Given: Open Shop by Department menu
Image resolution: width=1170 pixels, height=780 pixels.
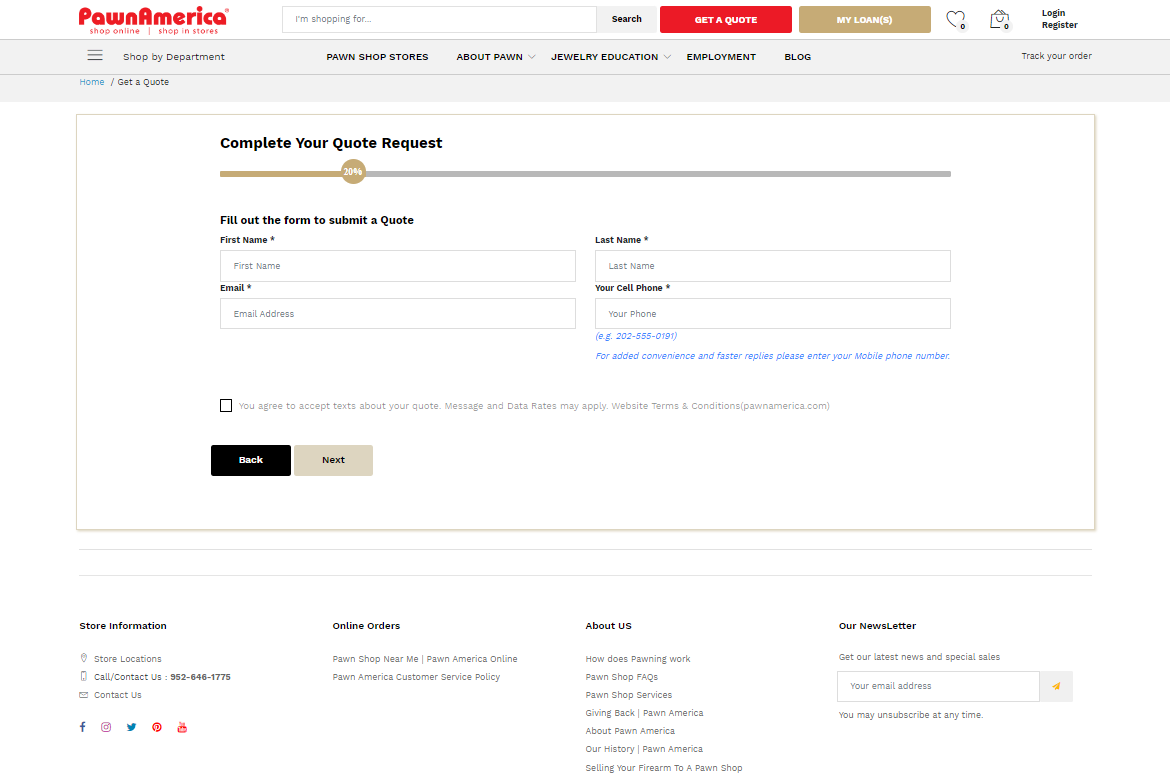Looking at the screenshot, I should pos(174,57).
